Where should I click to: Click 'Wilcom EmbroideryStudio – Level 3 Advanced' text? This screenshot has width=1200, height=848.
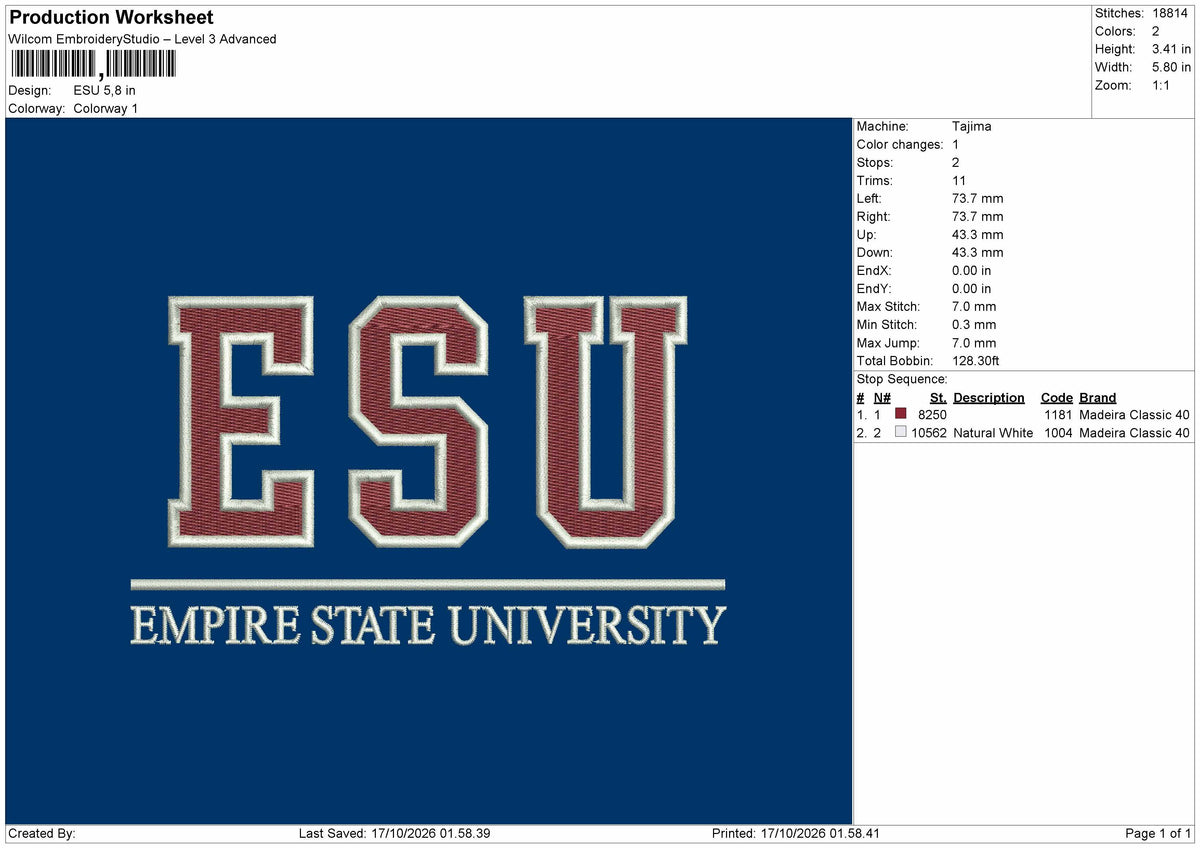[x=142, y=39]
